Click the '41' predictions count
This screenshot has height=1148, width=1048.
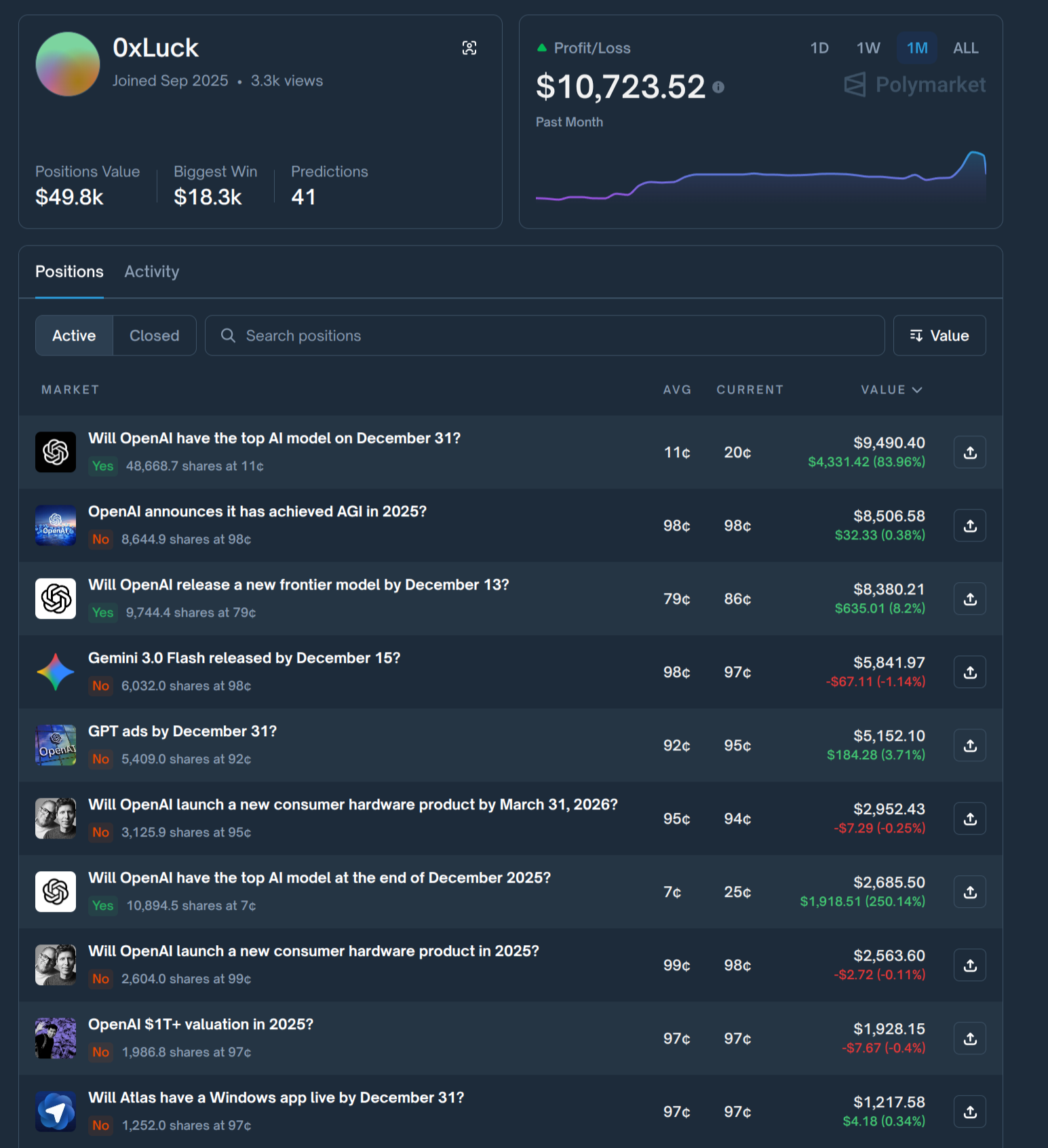click(x=303, y=197)
